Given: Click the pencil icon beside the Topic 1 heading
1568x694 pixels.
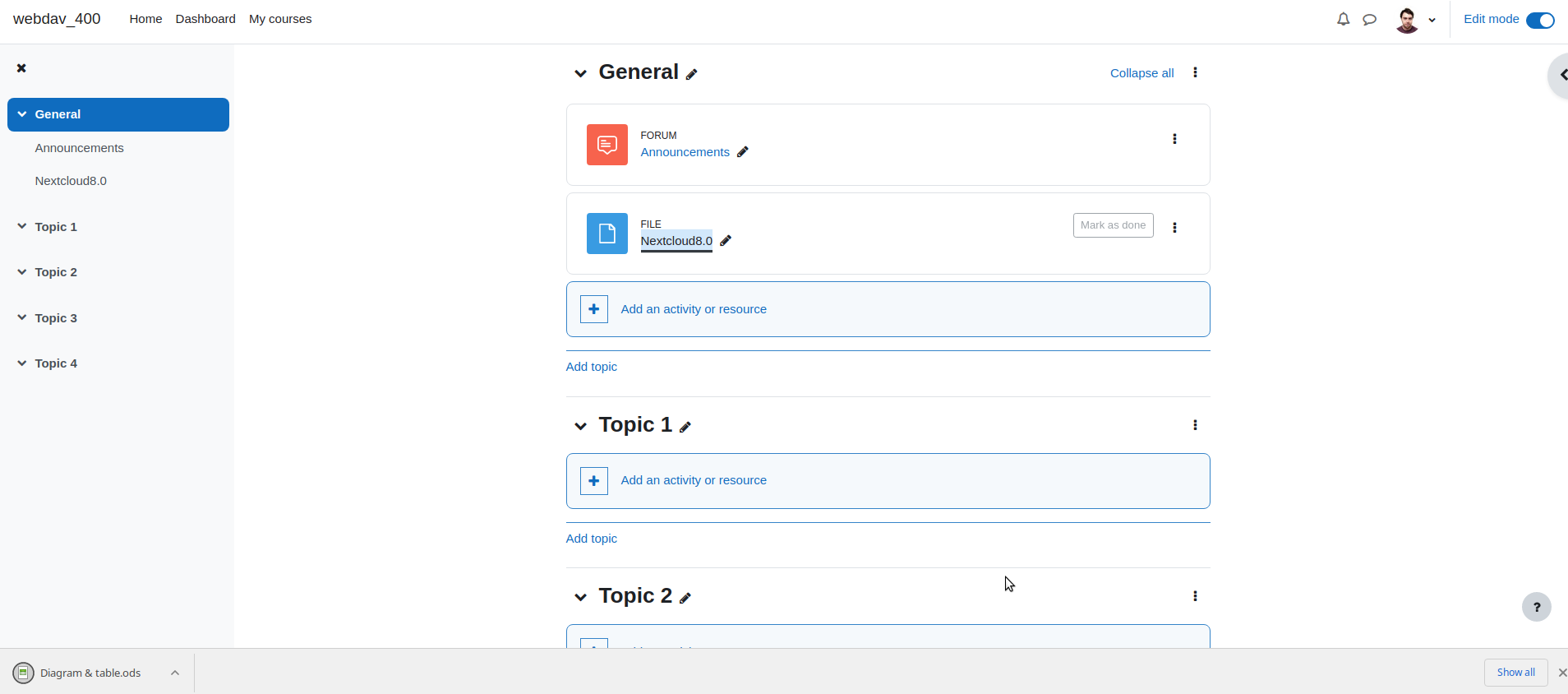Looking at the screenshot, I should point(685,427).
